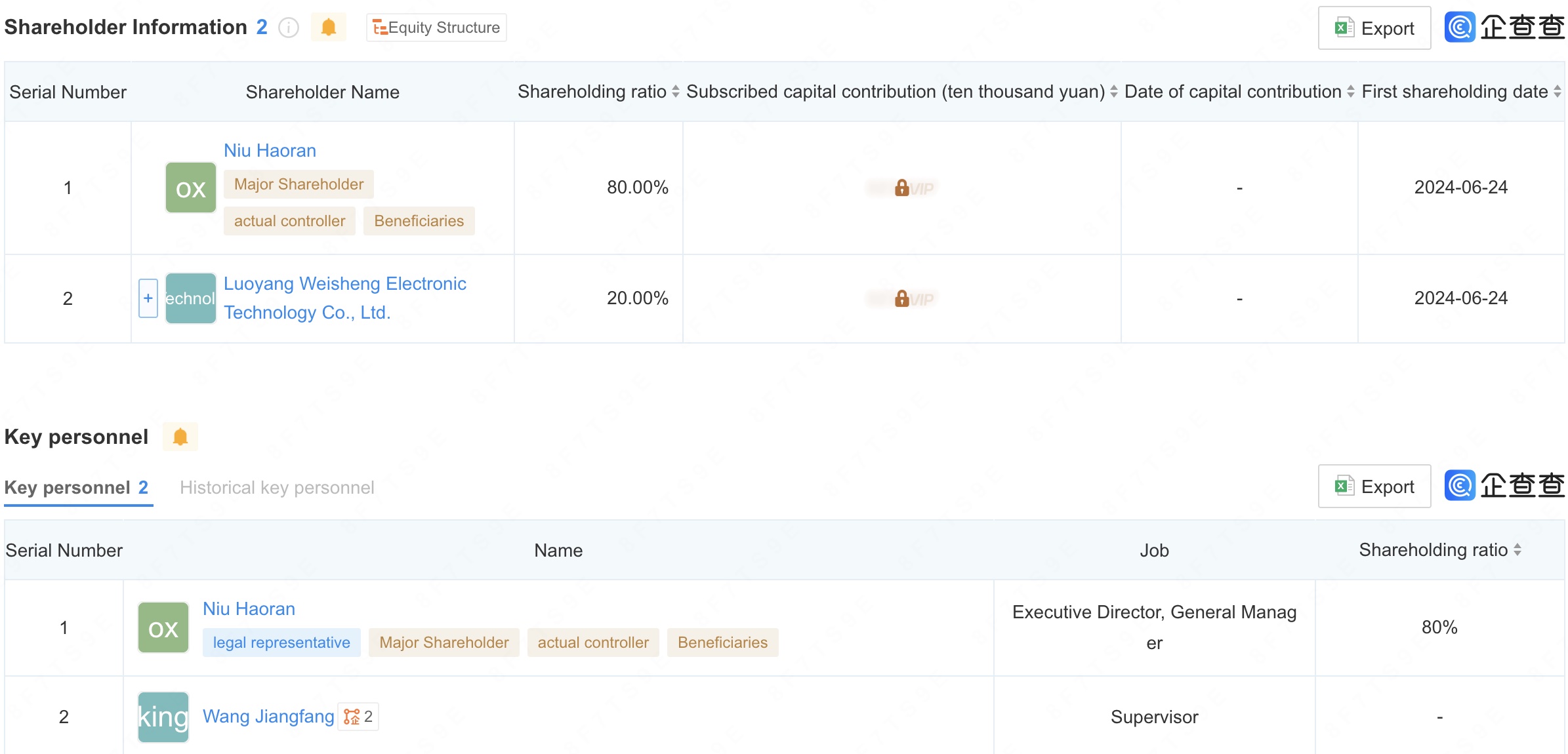Click the Luoyang Weisheng company avatar

click(190, 298)
